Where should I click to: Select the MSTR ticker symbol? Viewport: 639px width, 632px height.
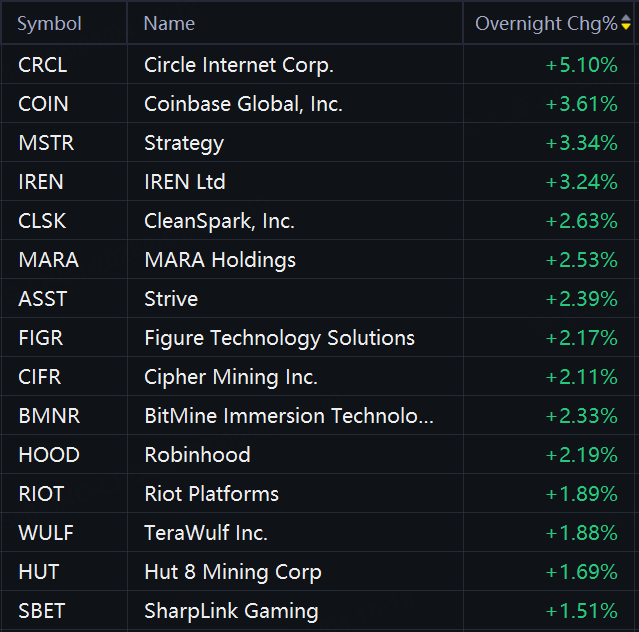(46, 143)
